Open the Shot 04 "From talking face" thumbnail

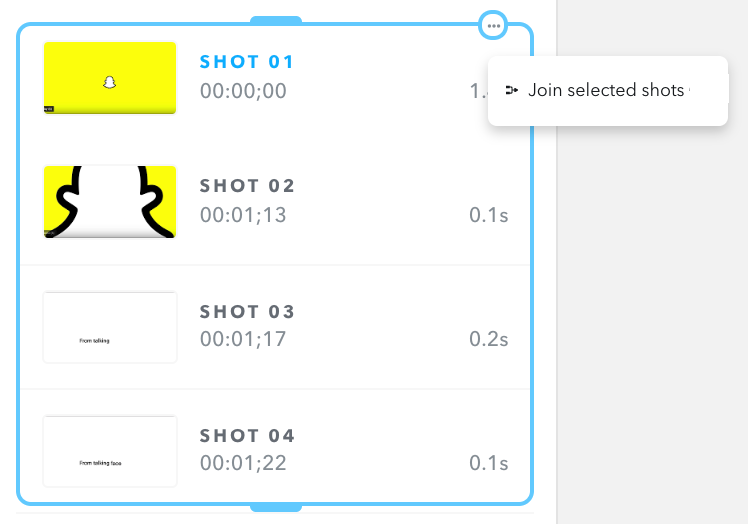tap(110, 451)
